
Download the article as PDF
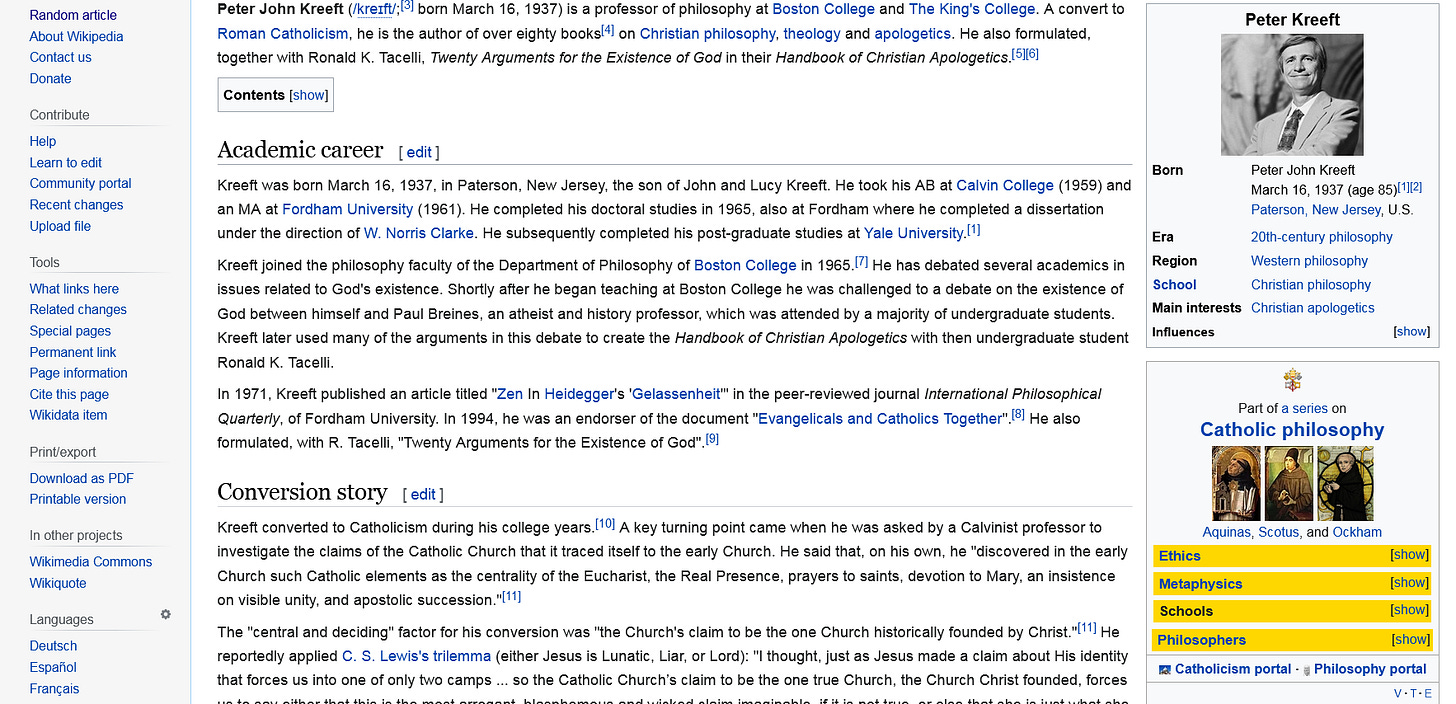(x=81, y=478)
